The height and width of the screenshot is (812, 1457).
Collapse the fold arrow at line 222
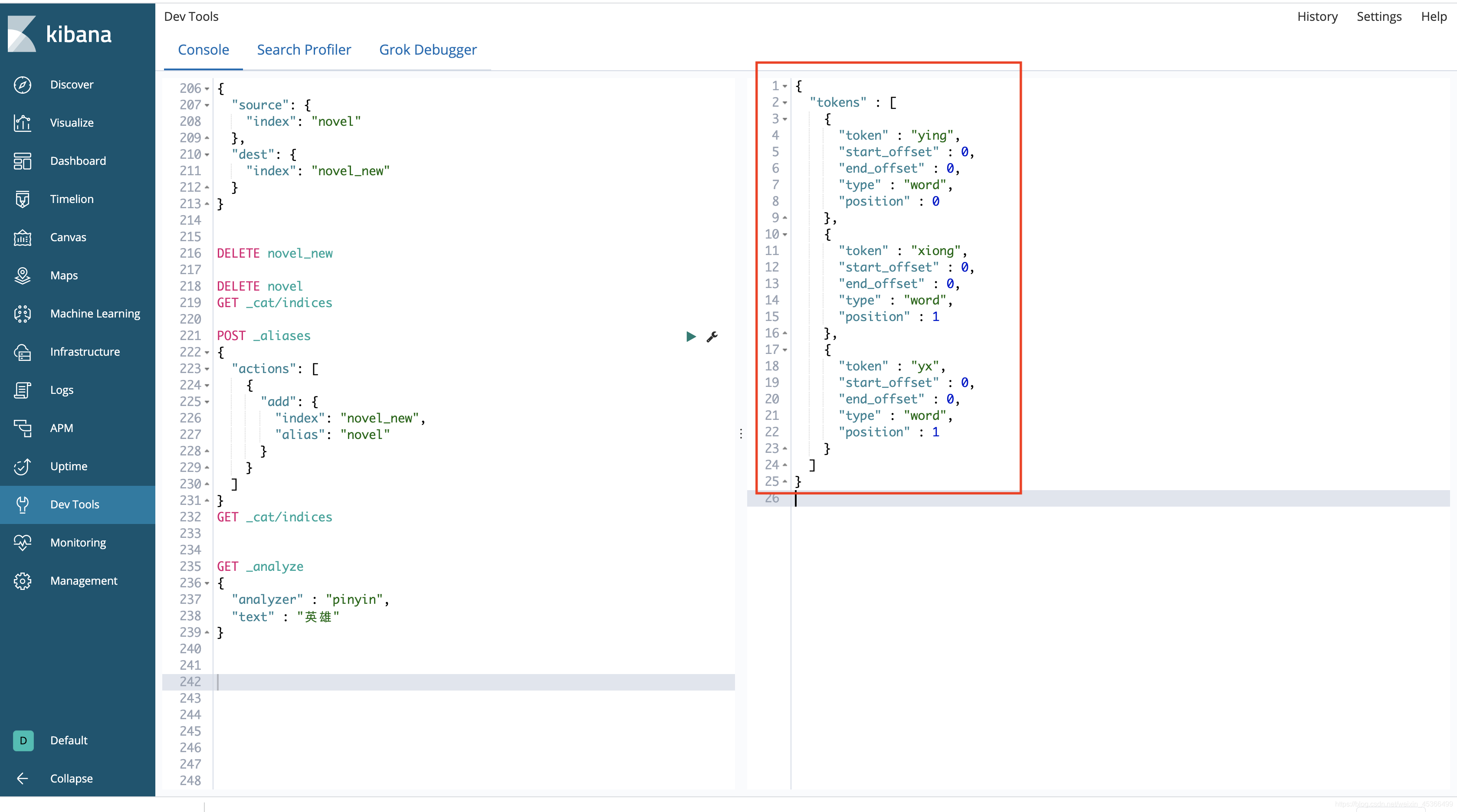(x=207, y=353)
